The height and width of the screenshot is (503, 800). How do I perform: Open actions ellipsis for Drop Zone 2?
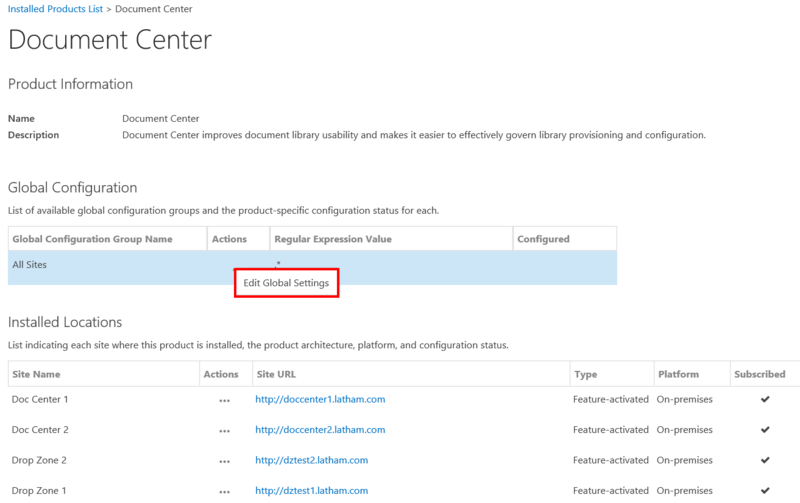tap(224, 461)
